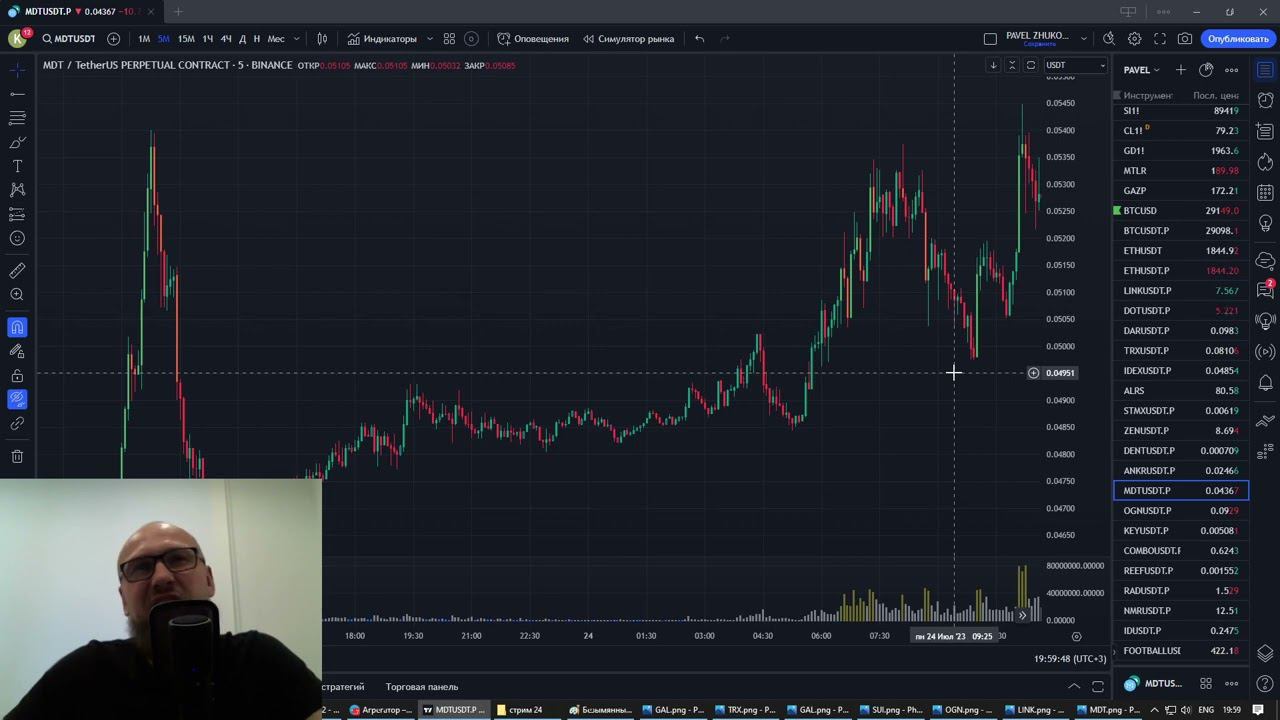
Task: Click the Опубликовать publish button
Action: 1238,39
